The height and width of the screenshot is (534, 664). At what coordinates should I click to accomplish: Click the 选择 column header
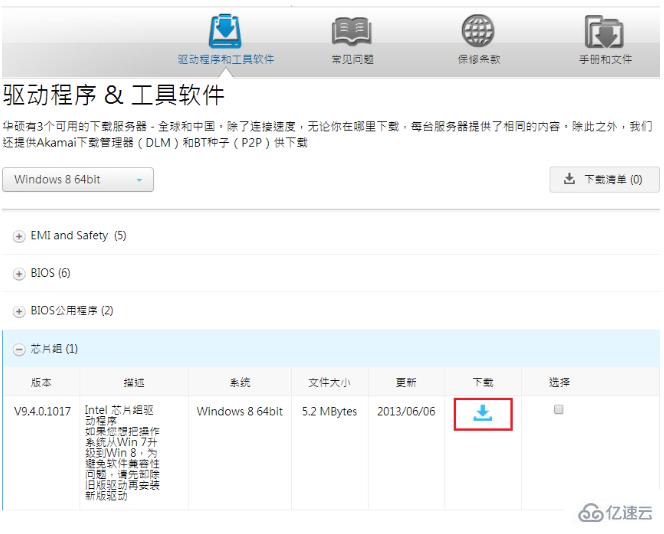click(559, 382)
